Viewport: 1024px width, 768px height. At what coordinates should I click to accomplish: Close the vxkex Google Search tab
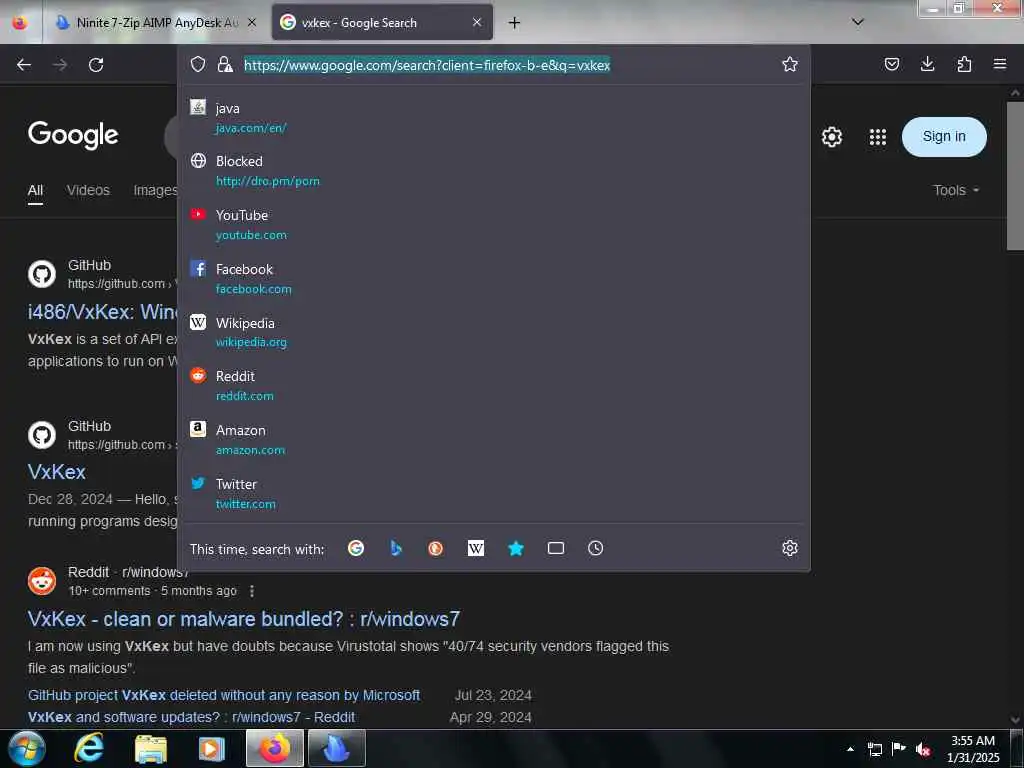(x=477, y=22)
